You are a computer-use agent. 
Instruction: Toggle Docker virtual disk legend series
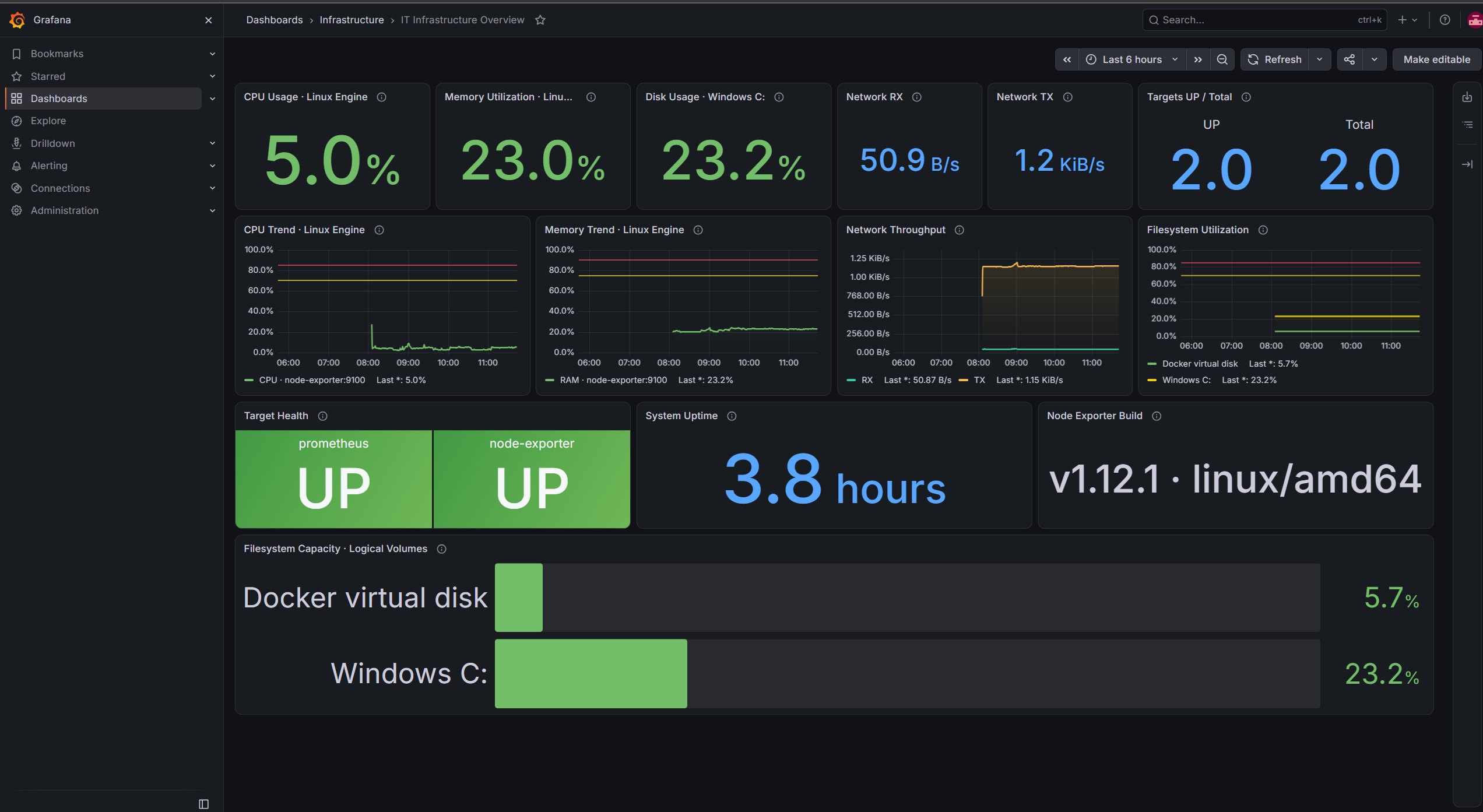[x=1200, y=364]
